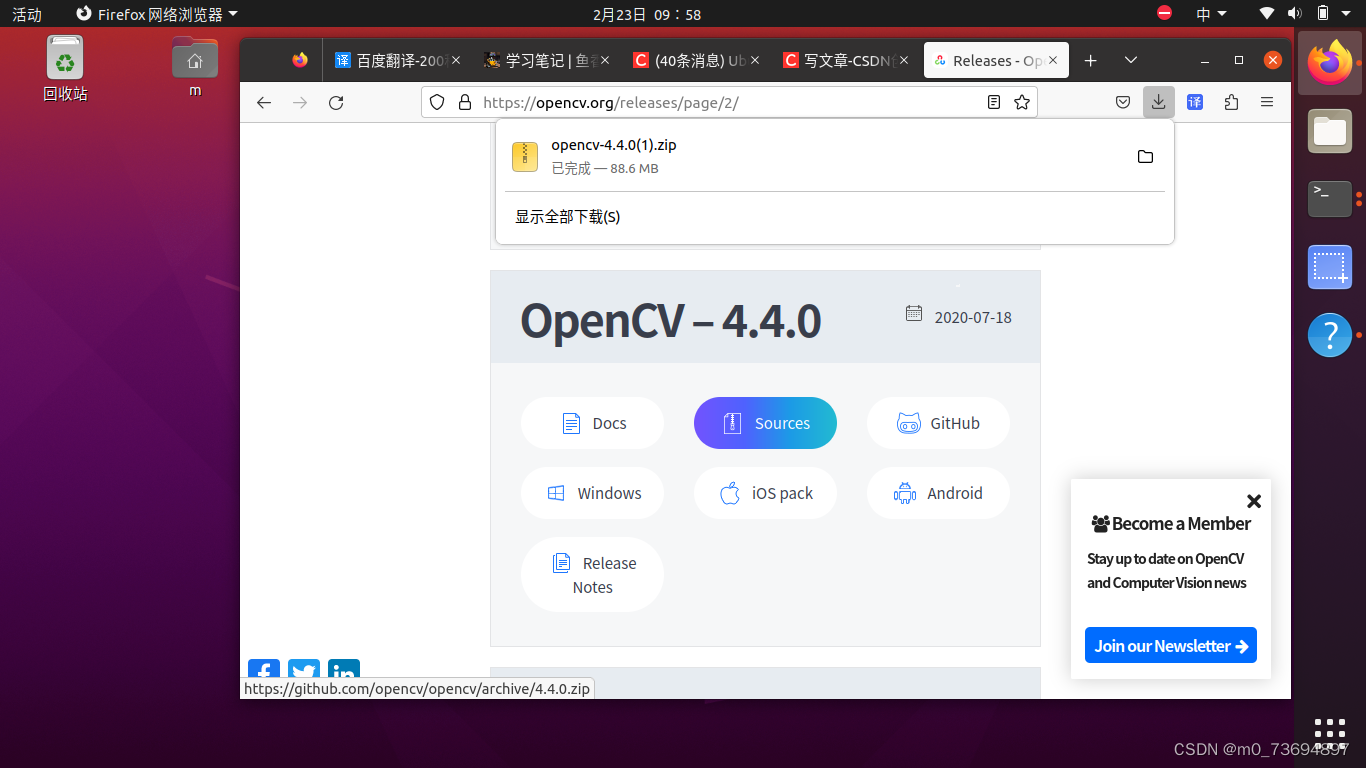Click the battery status icon
1366x768 pixels.
coord(1323,14)
